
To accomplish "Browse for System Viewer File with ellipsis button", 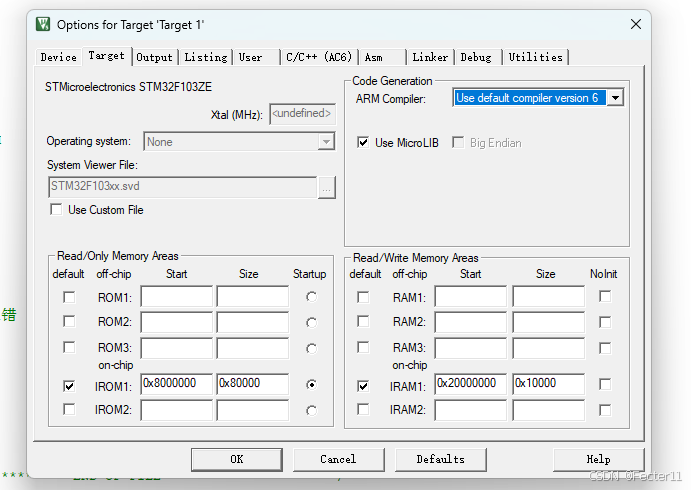I will 327,188.
